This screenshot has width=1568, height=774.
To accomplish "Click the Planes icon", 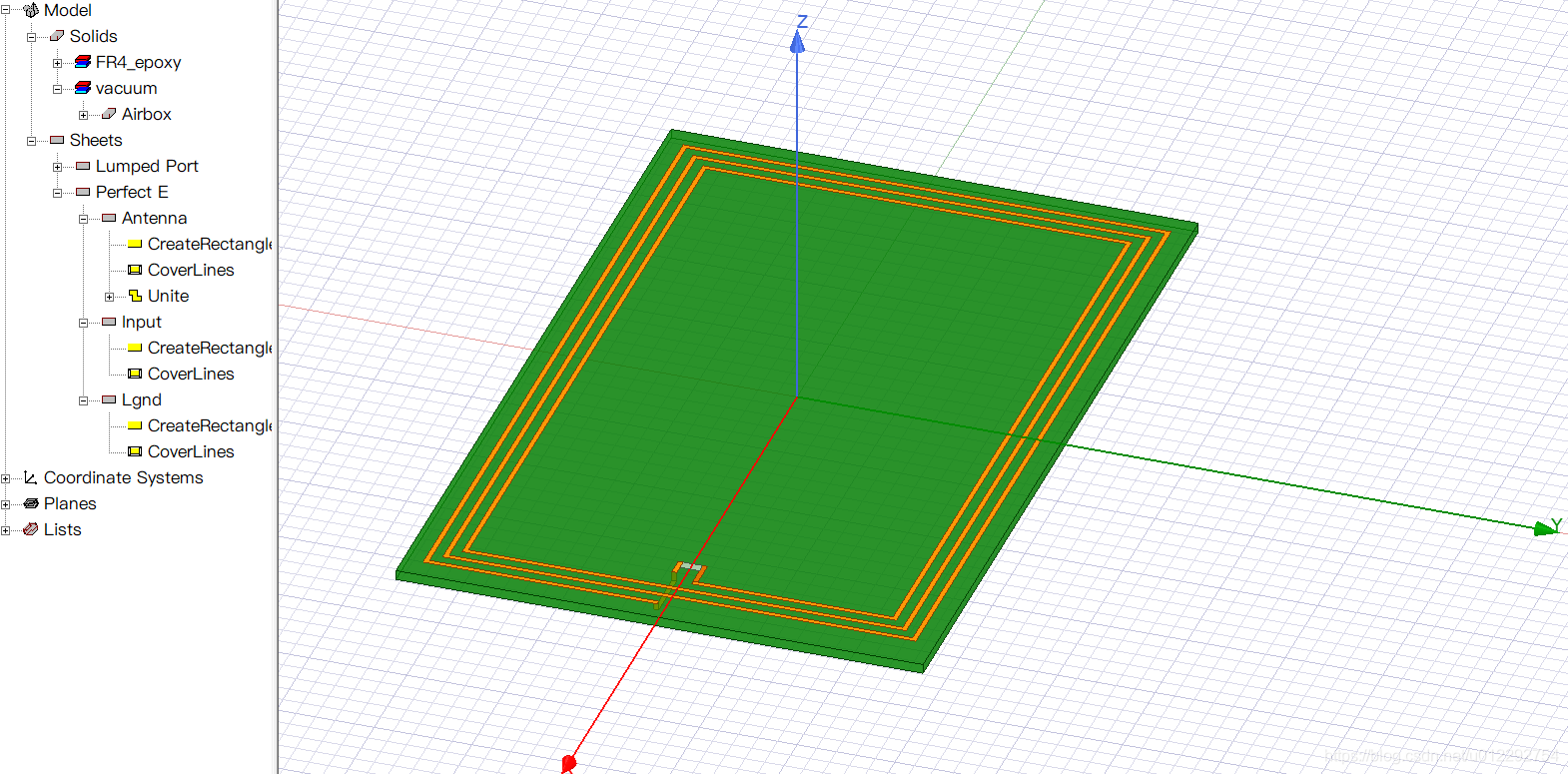I will tap(31, 503).
